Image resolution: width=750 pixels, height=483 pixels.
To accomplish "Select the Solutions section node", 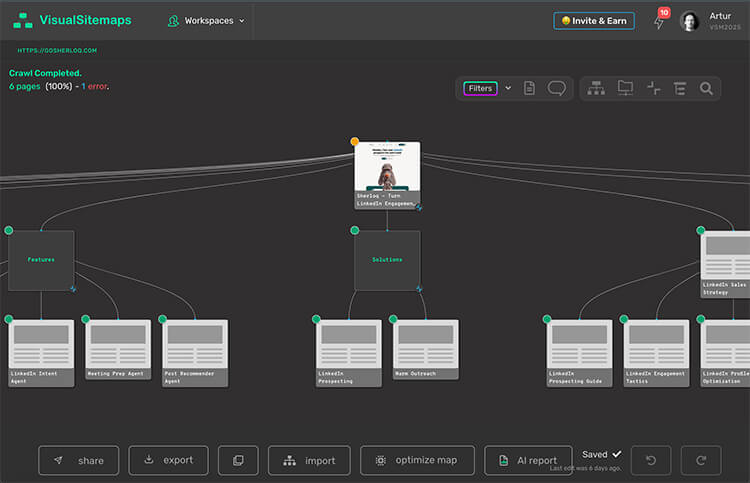I will (387, 260).
